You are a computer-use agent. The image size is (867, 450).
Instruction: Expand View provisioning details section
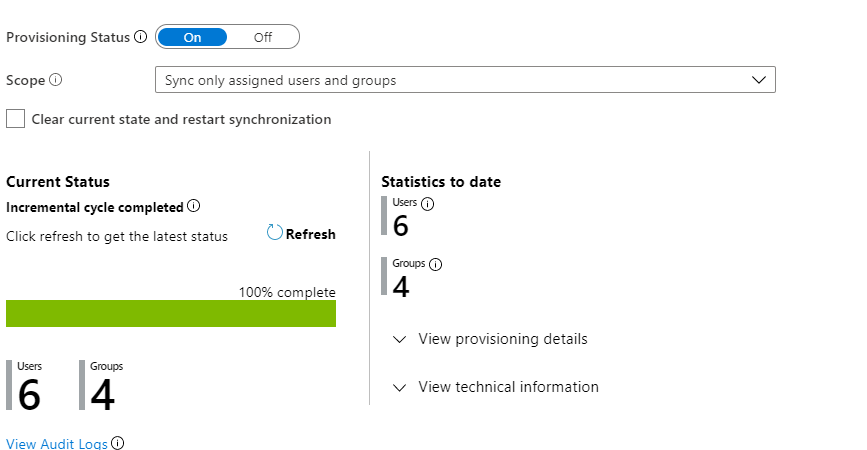click(x=502, y=339)
